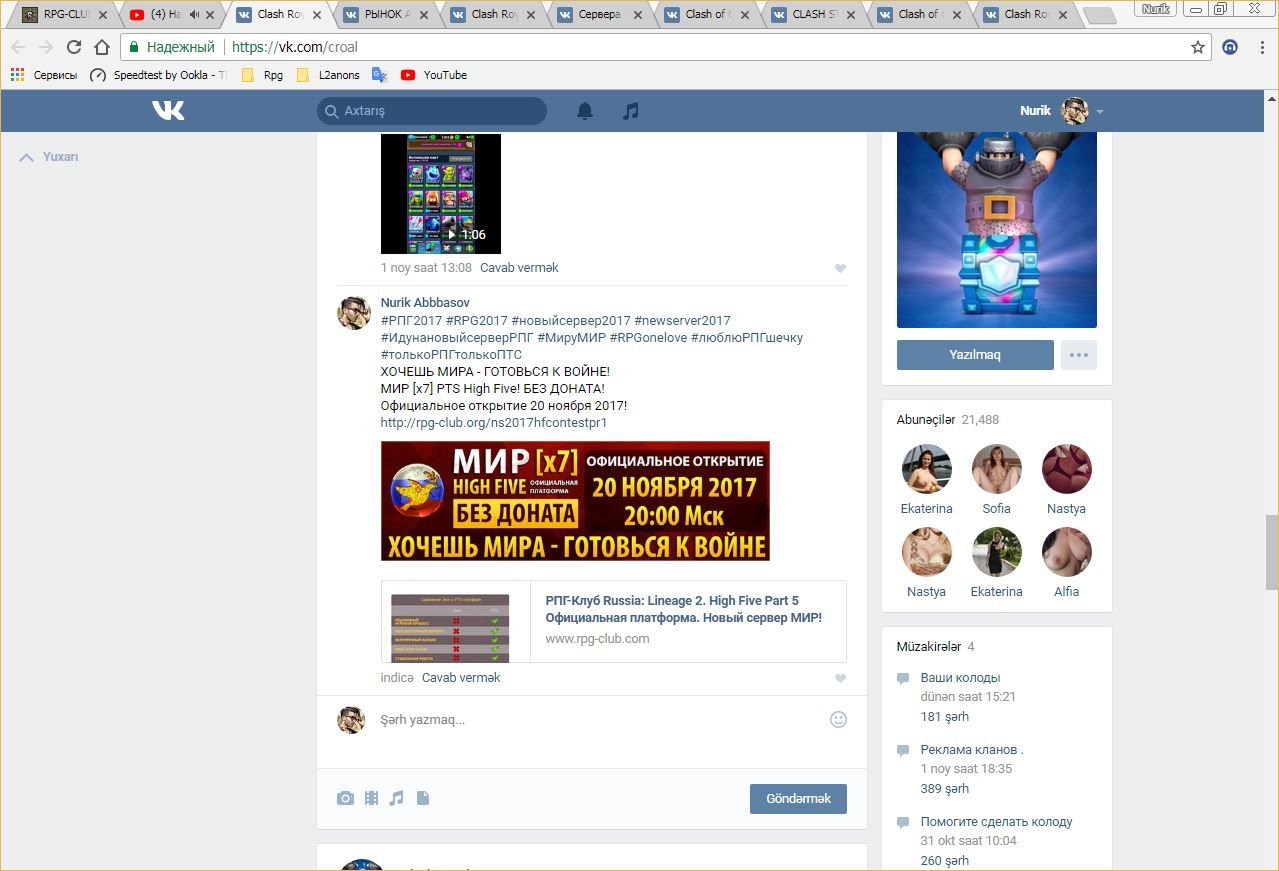Play the 1:06 video thumbnail
1279x871 pixels.
(x=441, y=193)
